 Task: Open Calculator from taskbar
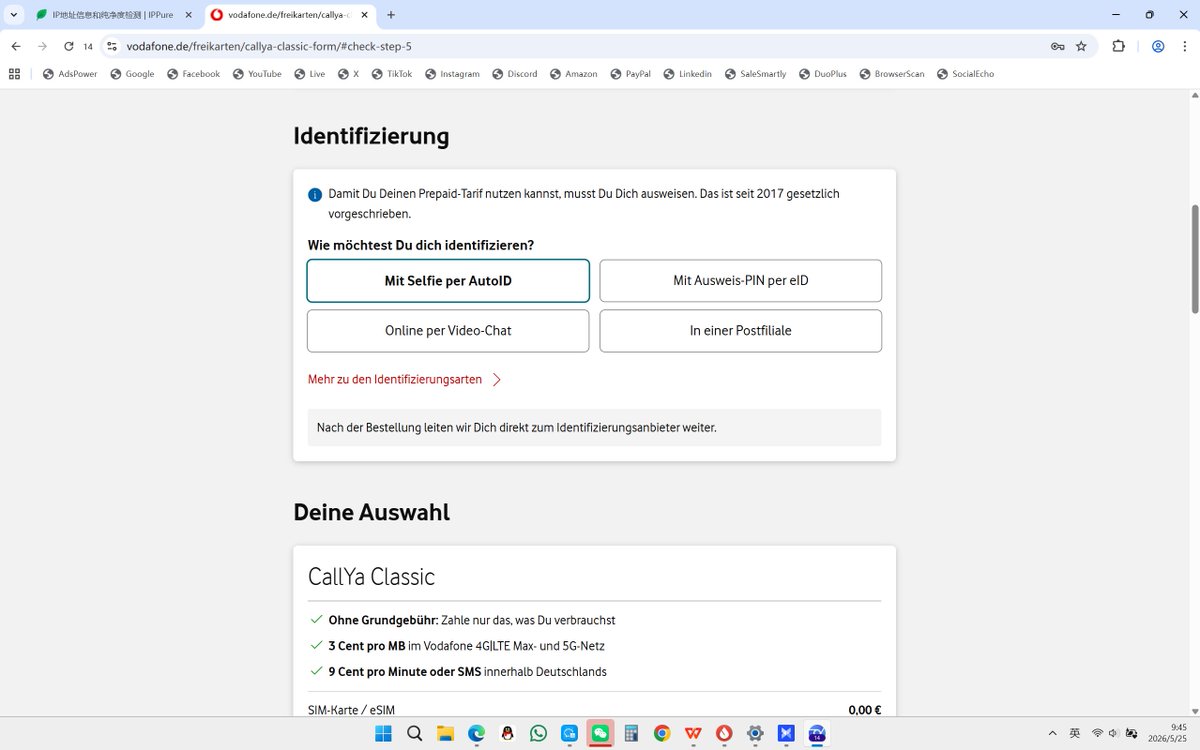(631, 733)
